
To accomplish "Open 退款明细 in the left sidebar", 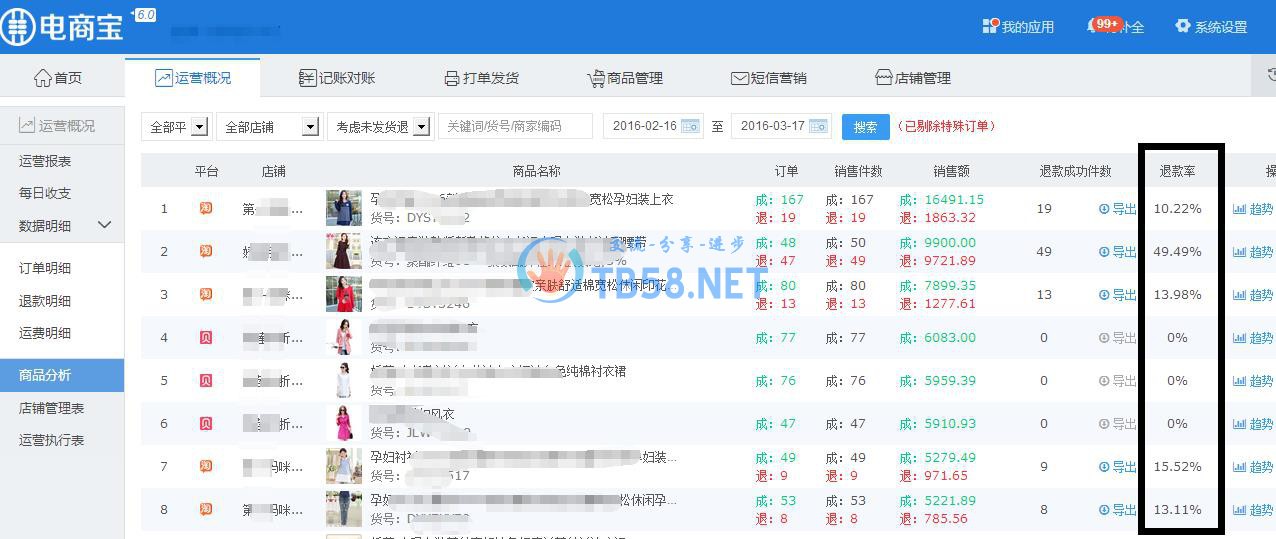I will pos(45,301).
